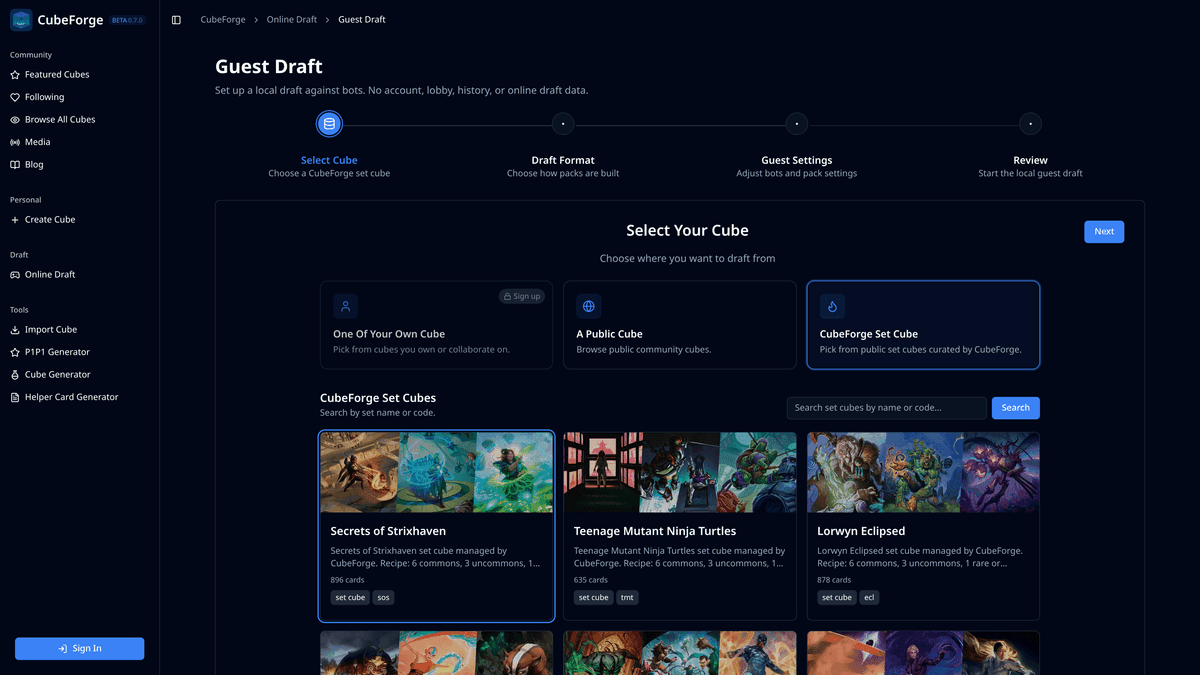Click the sos tag
The image size is (1200, 675).
coord(384,598)
